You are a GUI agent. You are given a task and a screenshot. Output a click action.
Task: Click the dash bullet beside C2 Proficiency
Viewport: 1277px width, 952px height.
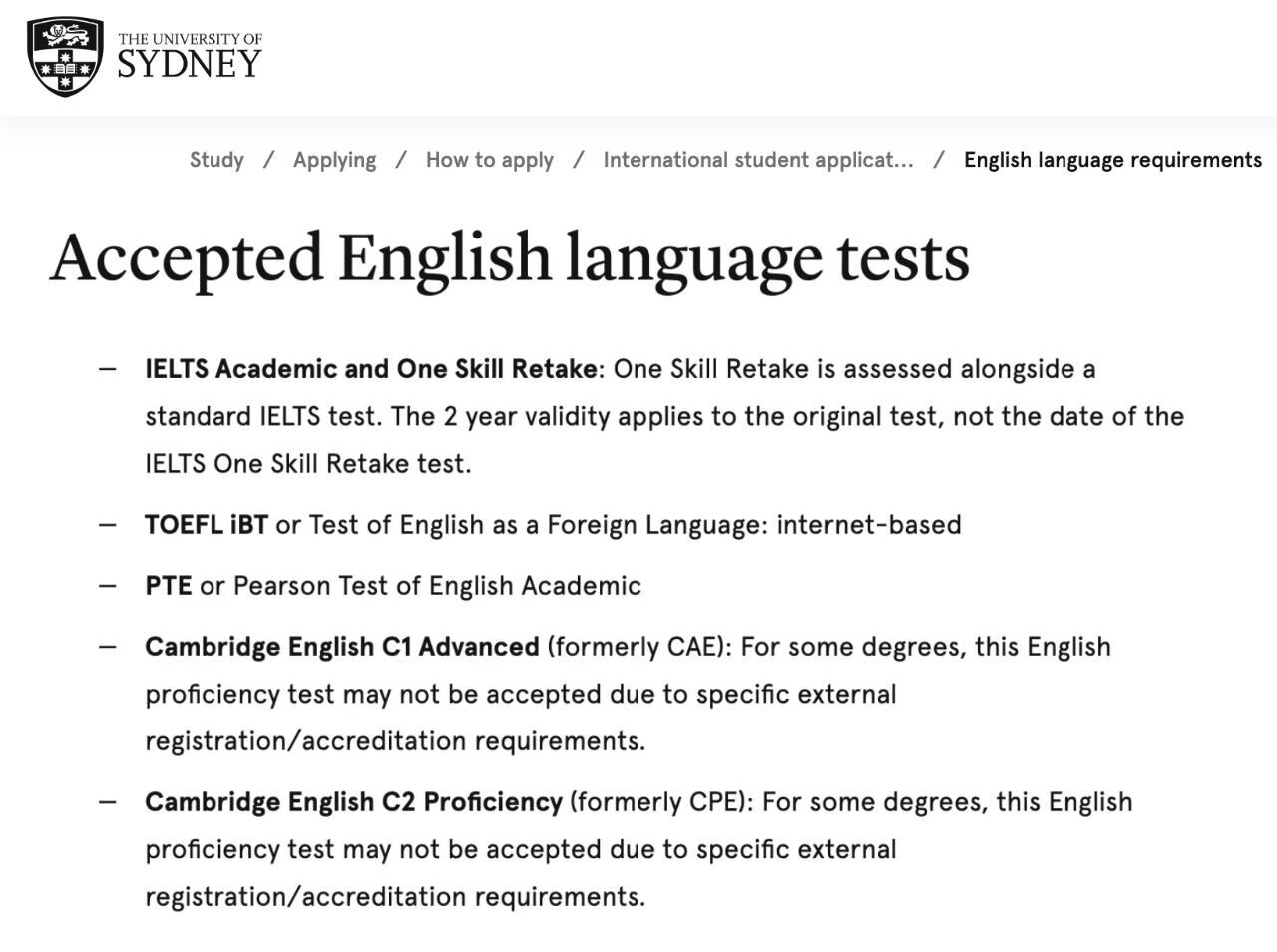[107, 802]
